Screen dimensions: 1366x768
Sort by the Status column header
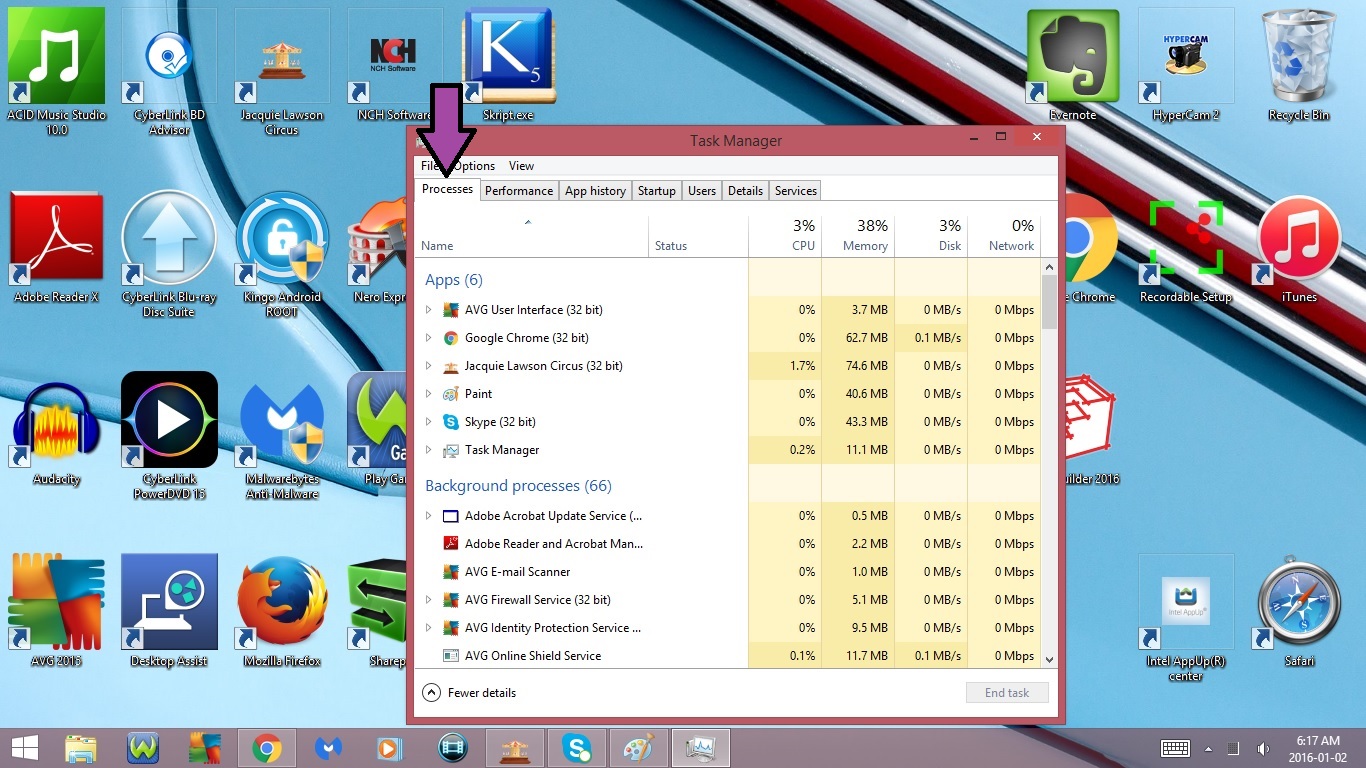click(x=698, y=236)
